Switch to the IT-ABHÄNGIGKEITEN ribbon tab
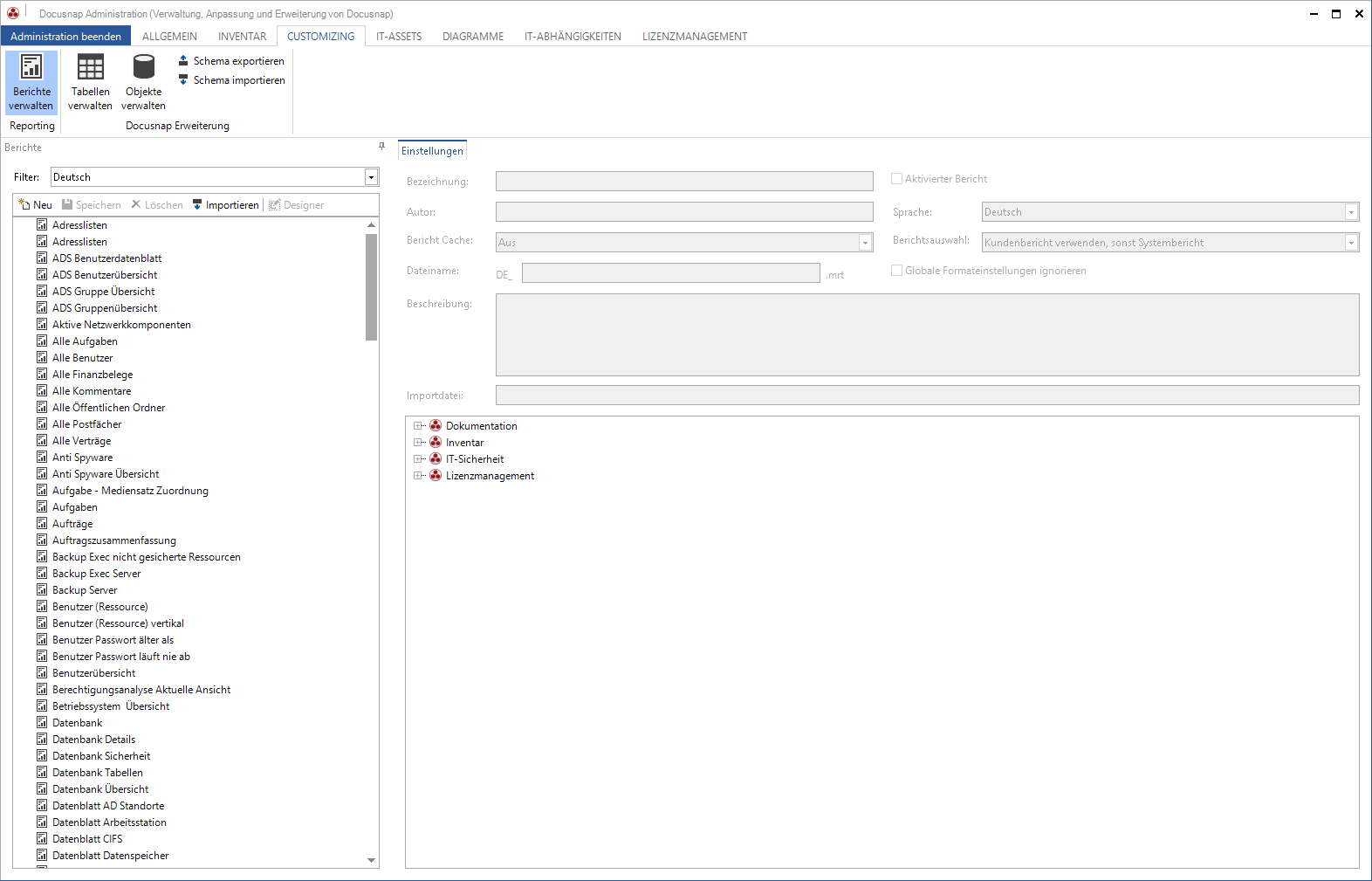This screenshot has width=1372, height=881. tap(573, 37)
